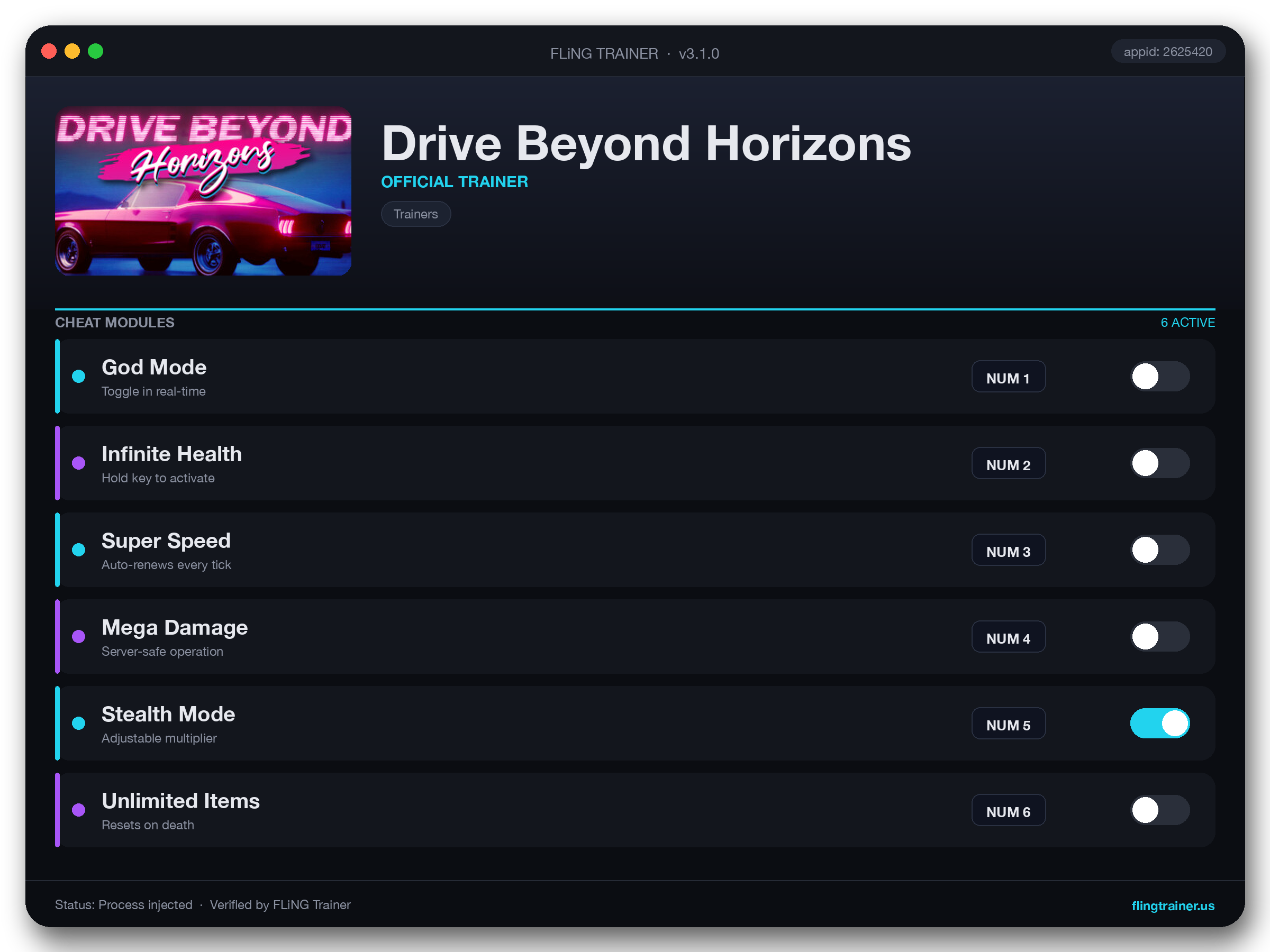Click the cyan dot beside God Mode
1270x952 pixels.
(x=79, y=377)
